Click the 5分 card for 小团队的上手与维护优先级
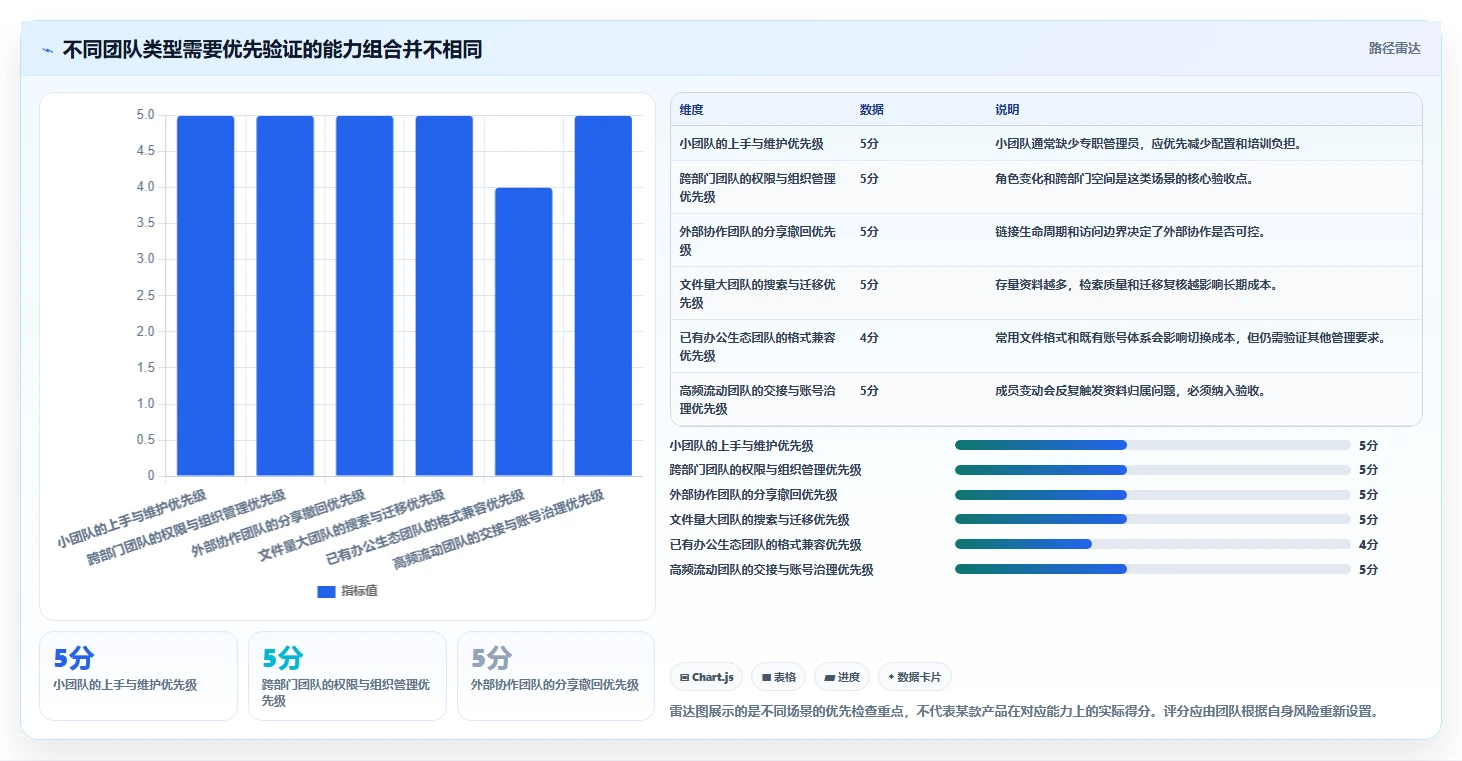Viewport: 1462px width, 761px height. point(139,675)
